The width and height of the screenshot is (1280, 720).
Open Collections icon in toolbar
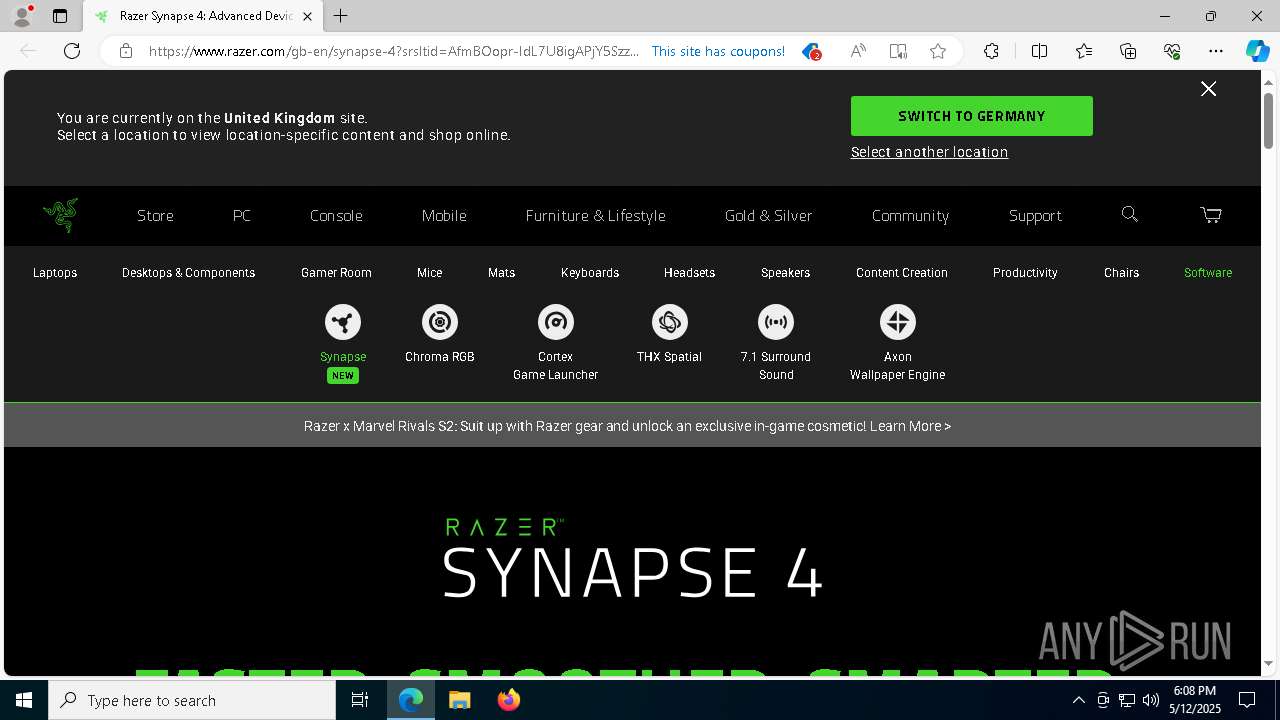(1128, 51)
